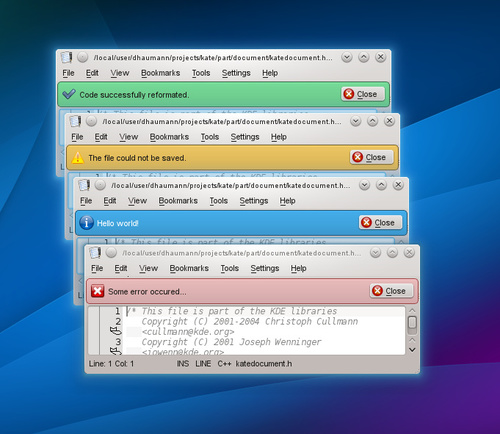The width and height of the screenshot is (500, 434).
Task: Click the round on-all-desktops button in the topmost window's title bar
Action: click(82, 57)
